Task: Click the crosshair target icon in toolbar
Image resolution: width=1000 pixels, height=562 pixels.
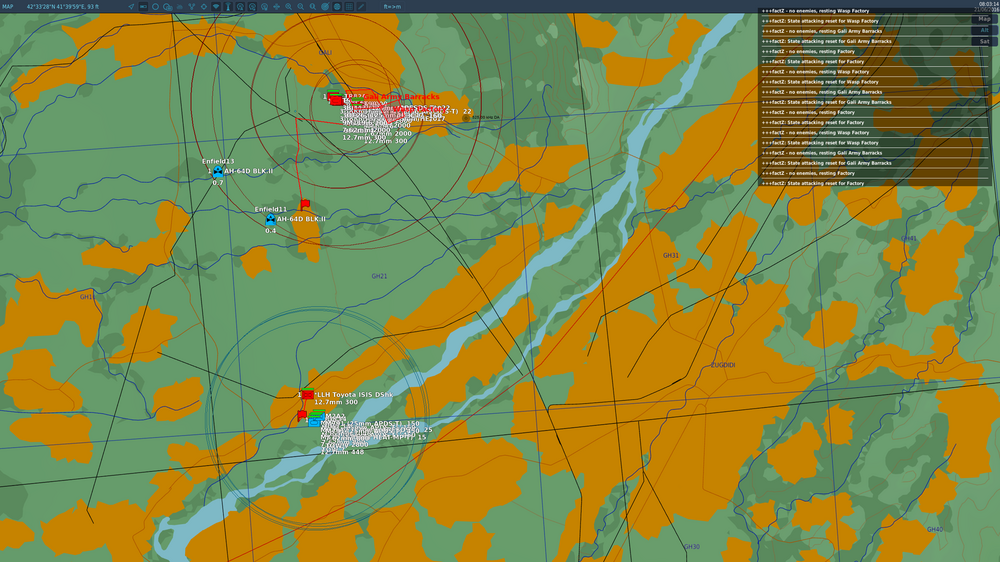Action: click(x=204, y=6)
